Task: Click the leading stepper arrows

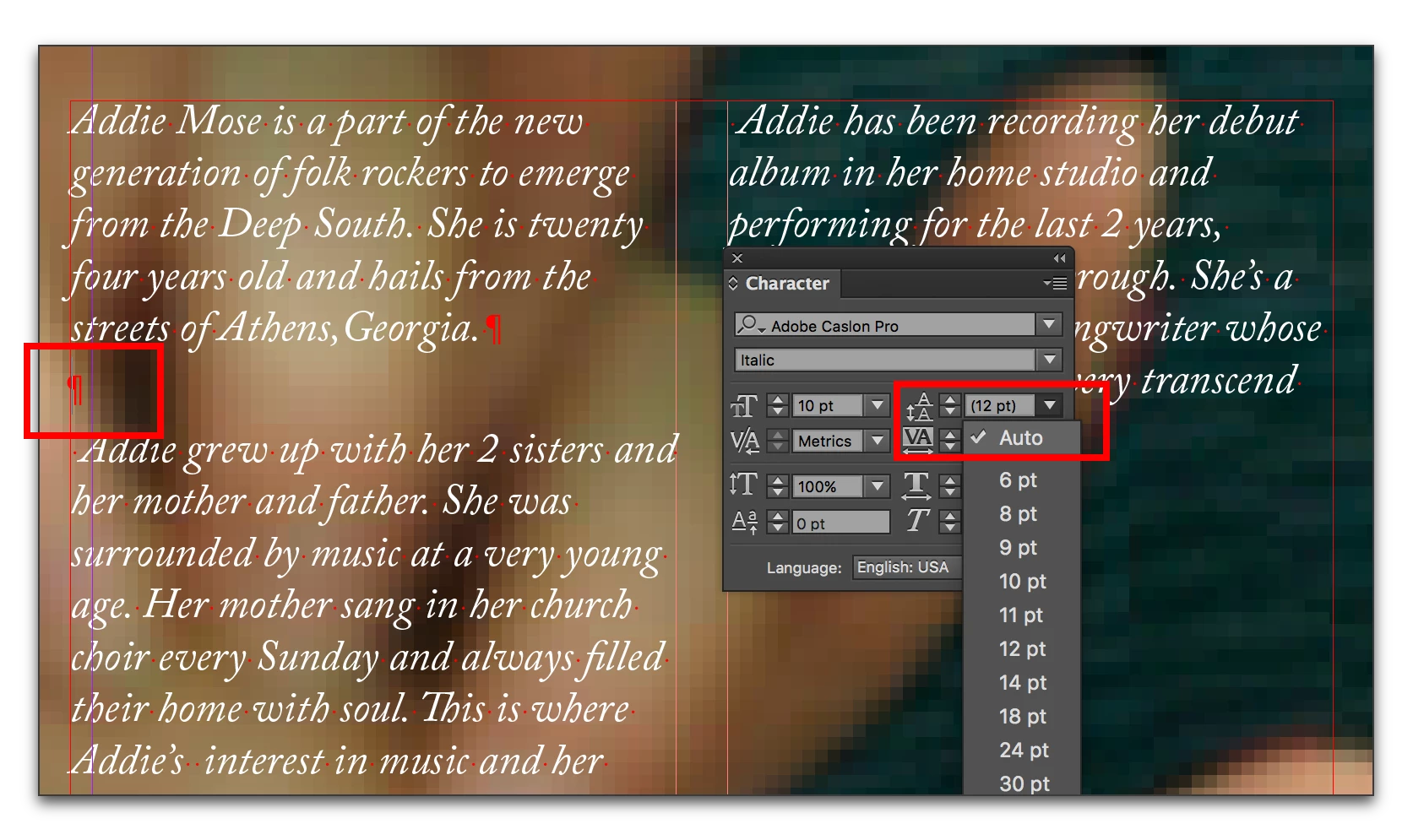Action: click(950, 406)
